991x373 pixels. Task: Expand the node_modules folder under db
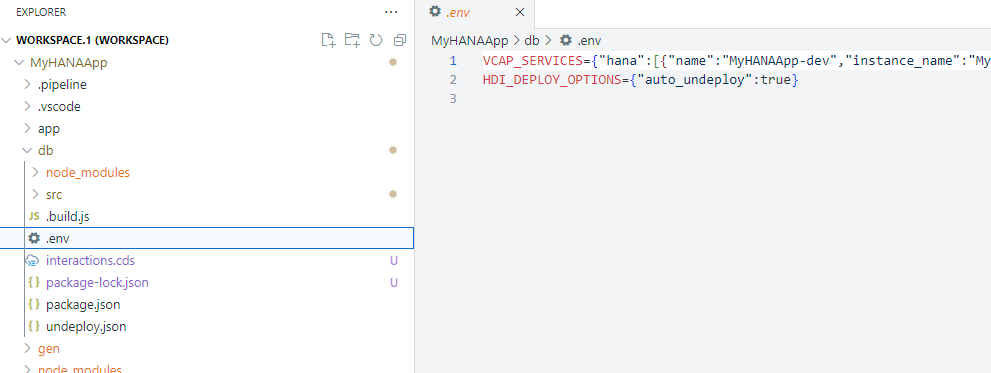35,172
